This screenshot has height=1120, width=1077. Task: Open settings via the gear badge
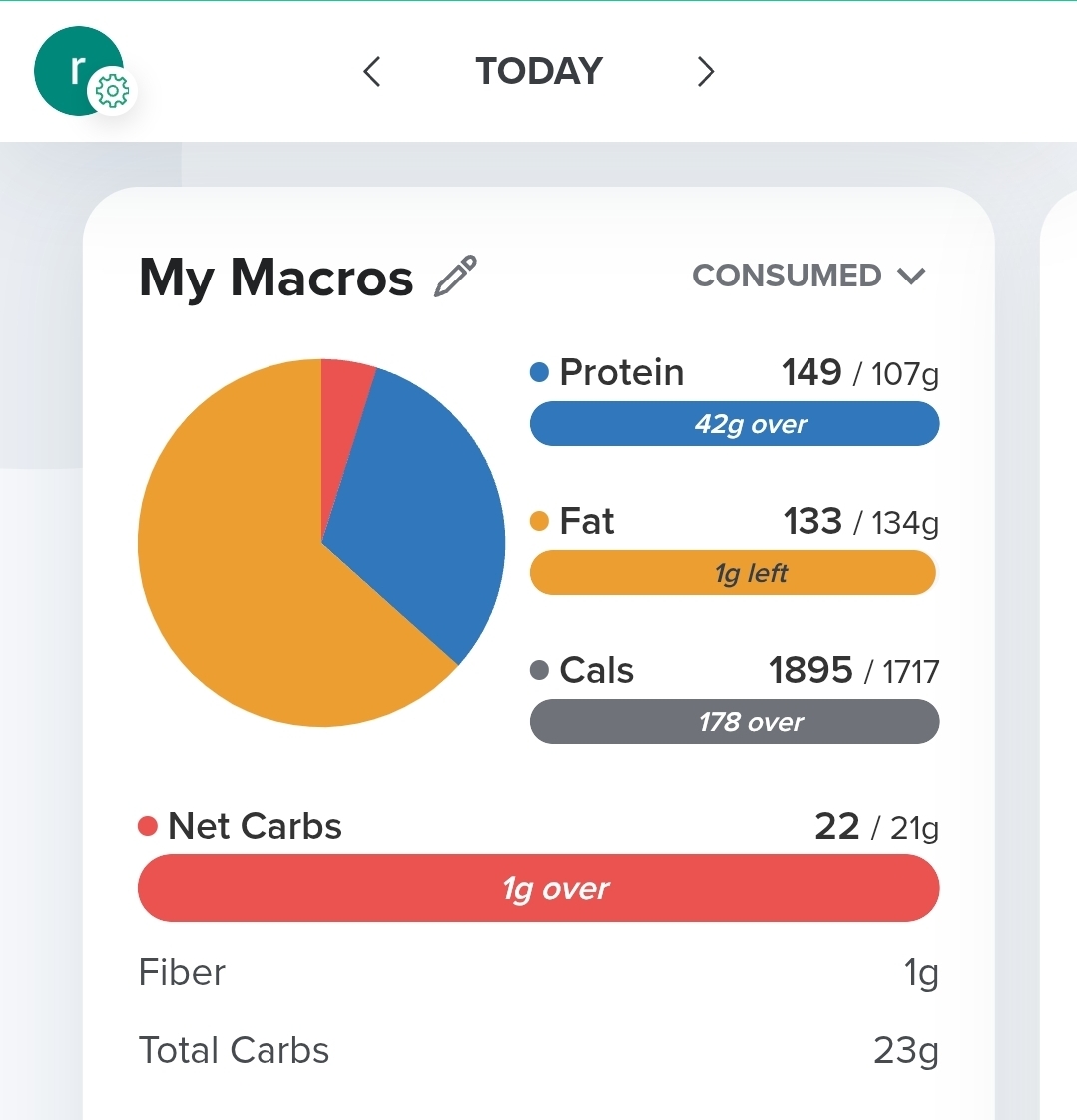(x=112, y=91)
